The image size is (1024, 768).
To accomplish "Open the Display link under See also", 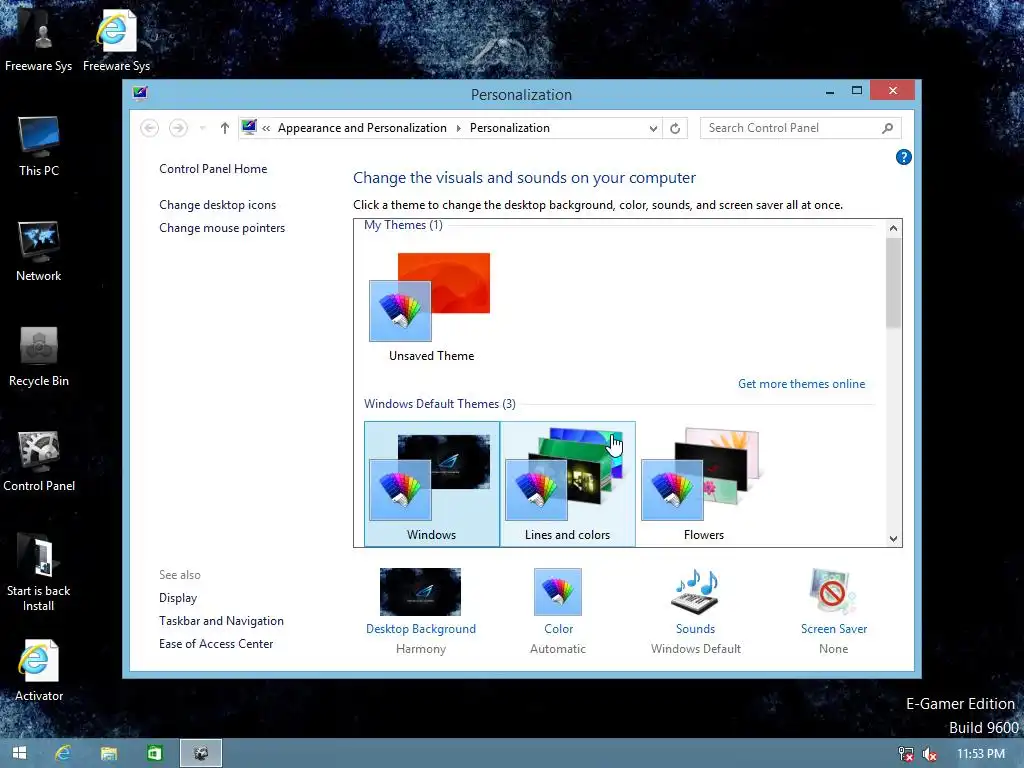I will 178,598.
